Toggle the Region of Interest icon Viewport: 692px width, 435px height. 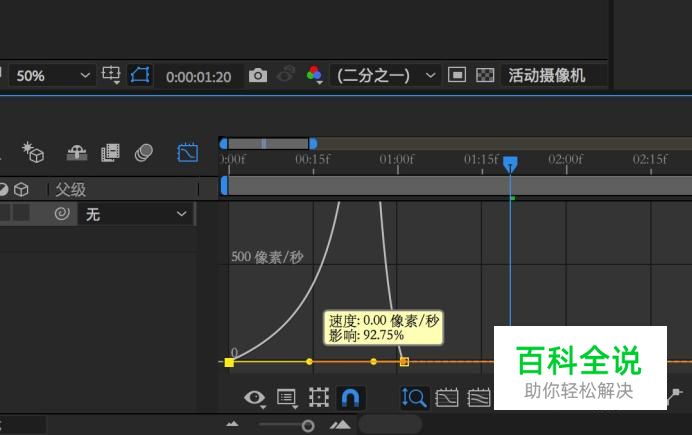[x=457, y=75]
